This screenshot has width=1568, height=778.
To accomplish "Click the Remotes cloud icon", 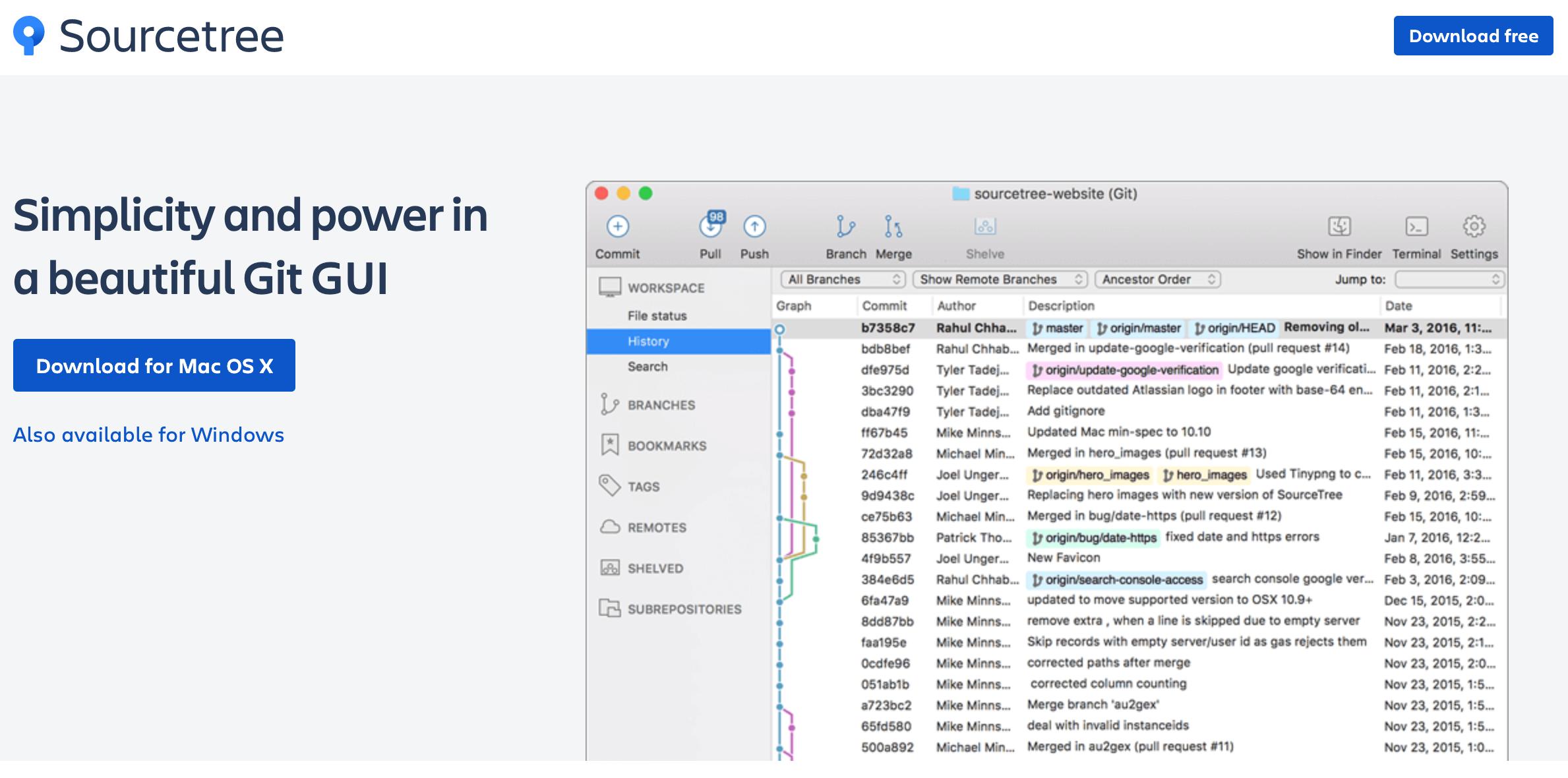I will pos(609,527).
